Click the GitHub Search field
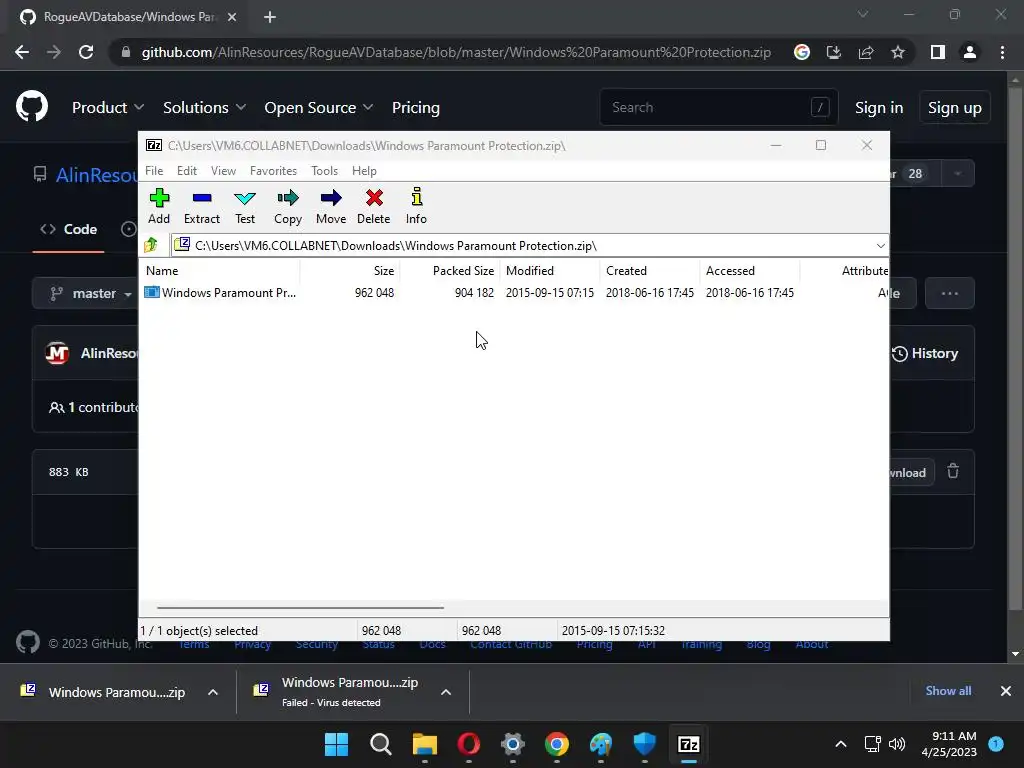Screen dimensions: 1024x768 718,107
